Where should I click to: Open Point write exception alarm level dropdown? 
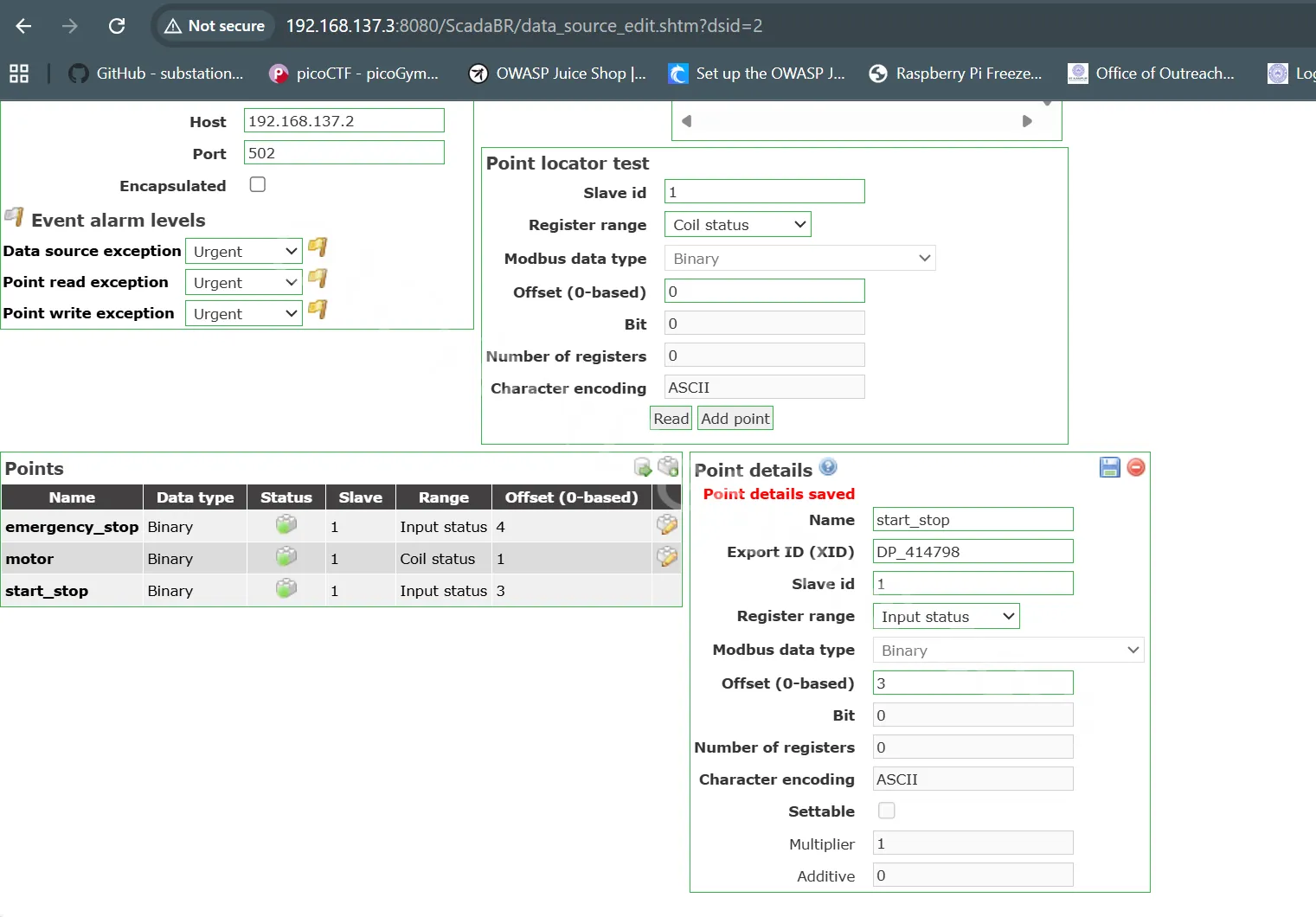[244, 313]
